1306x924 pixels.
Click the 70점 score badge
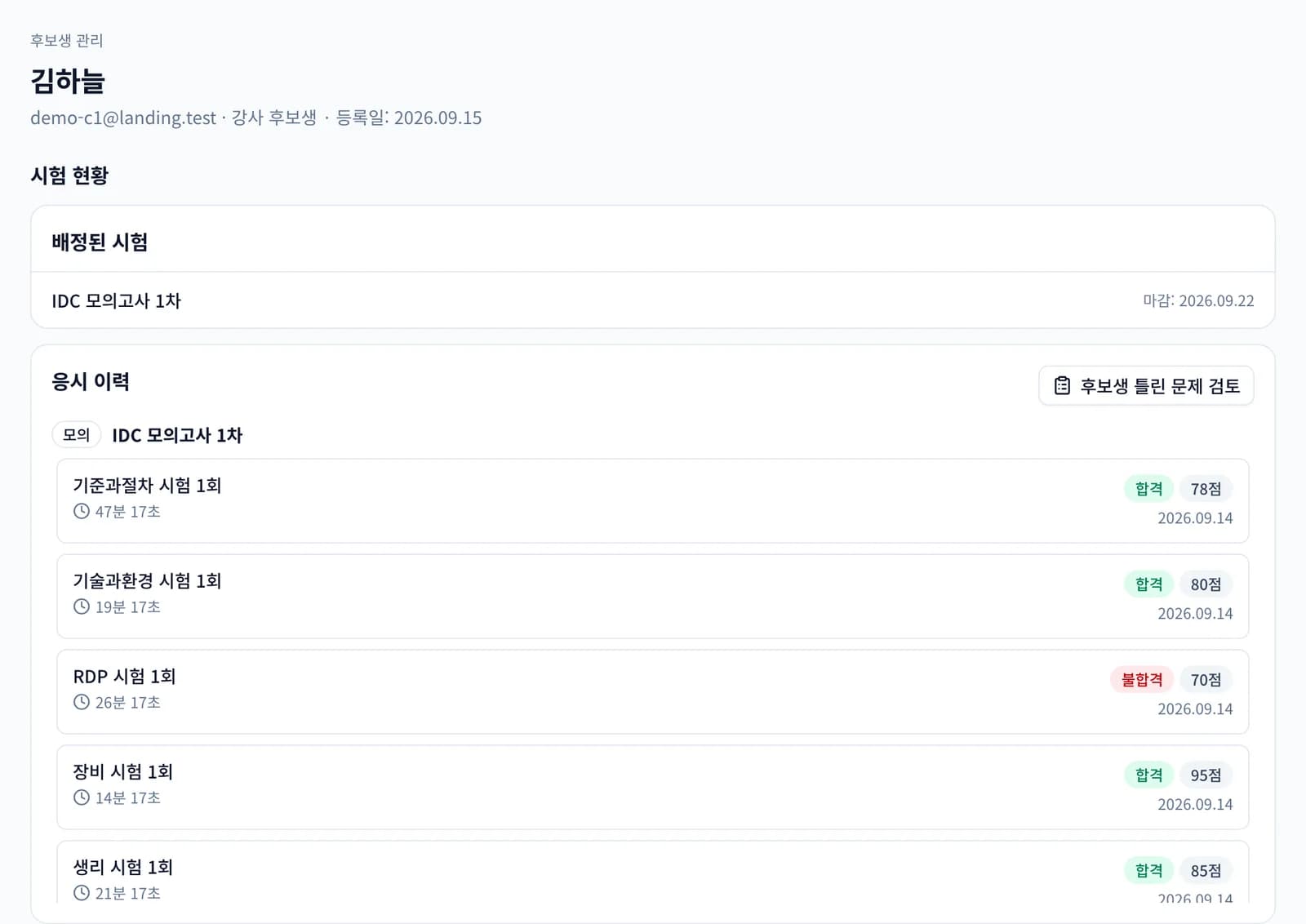tap(1206, 680)
